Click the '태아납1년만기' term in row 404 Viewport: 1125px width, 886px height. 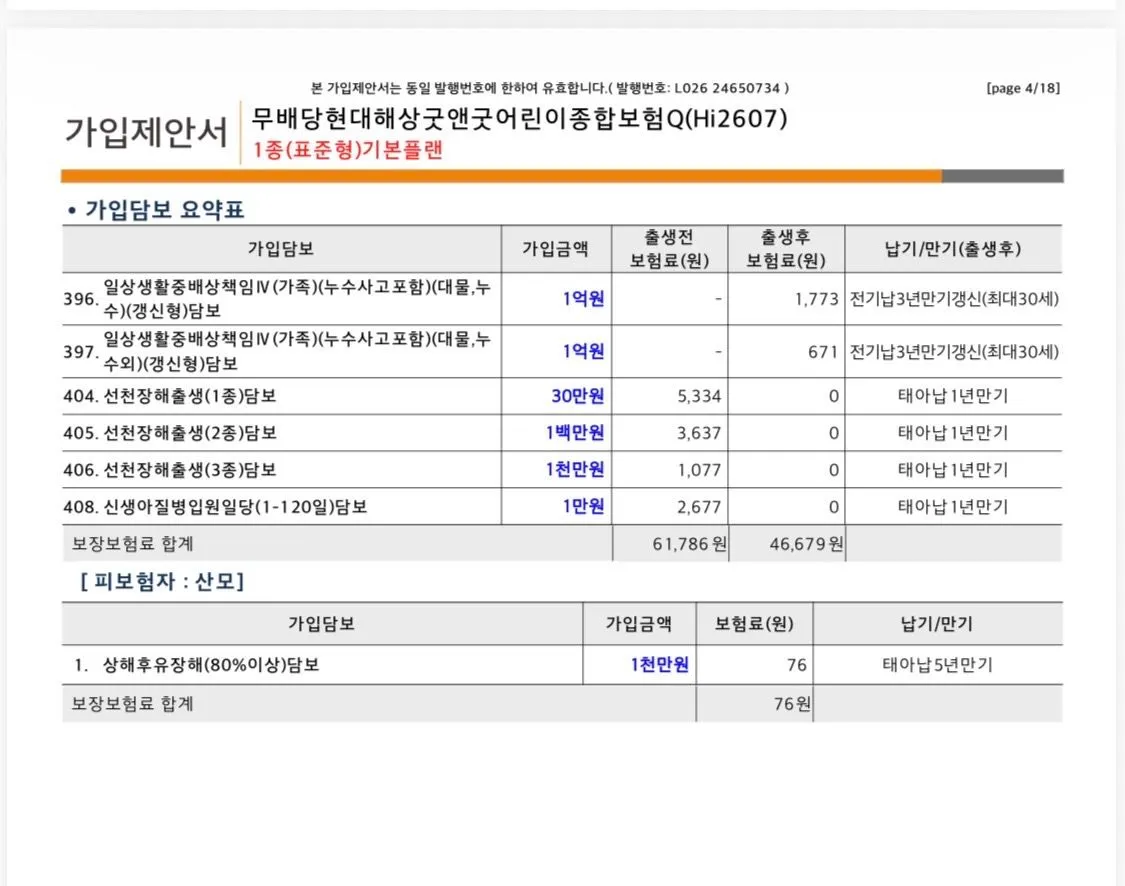[953, 396]
